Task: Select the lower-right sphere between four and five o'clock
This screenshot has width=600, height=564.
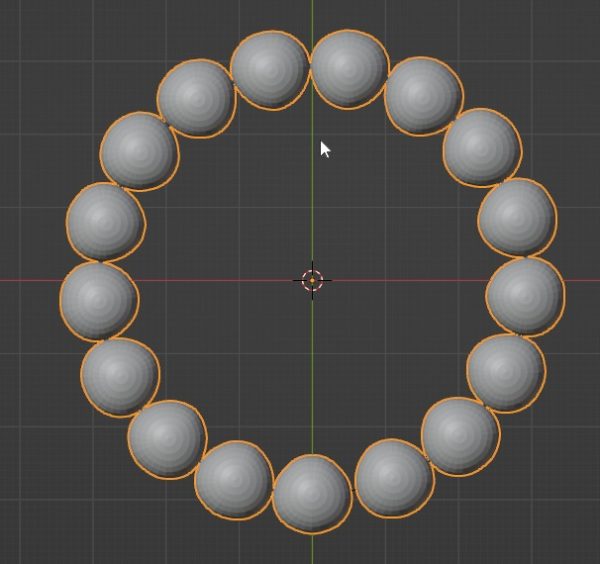Action: coord(459,436)
